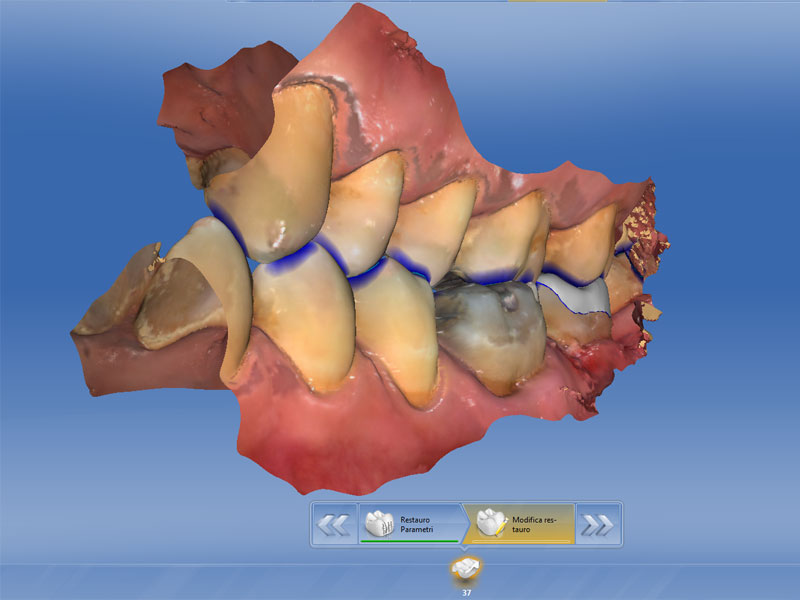This screenshot has width=800, height=600.
Task: Select the tooth 37 restoration icon
Action: pos(465,568)
